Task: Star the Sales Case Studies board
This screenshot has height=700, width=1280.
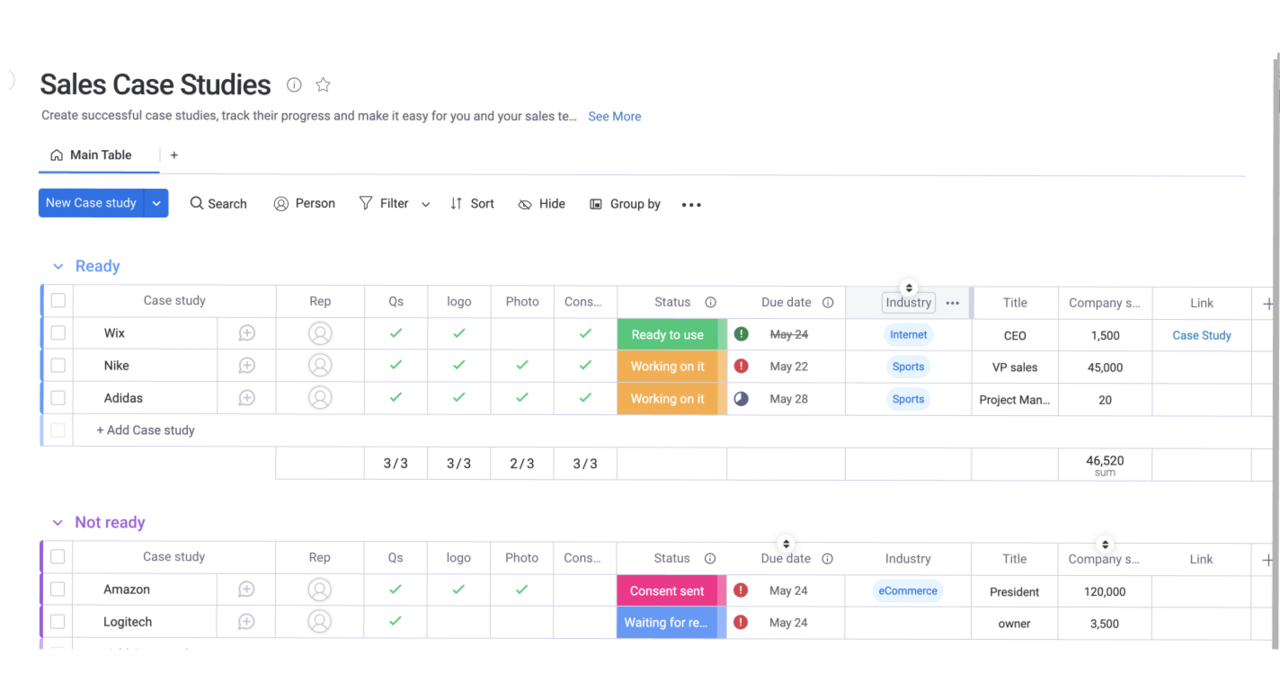Action: 323,85
